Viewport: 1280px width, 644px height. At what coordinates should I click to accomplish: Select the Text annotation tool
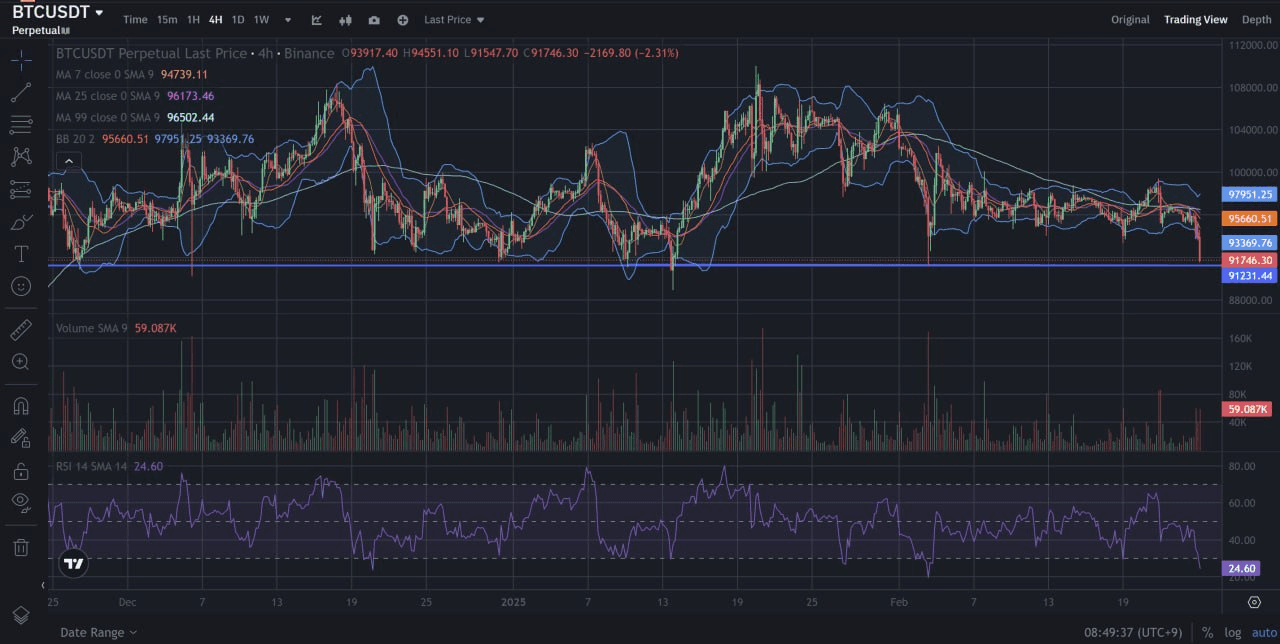pos(21,254)
